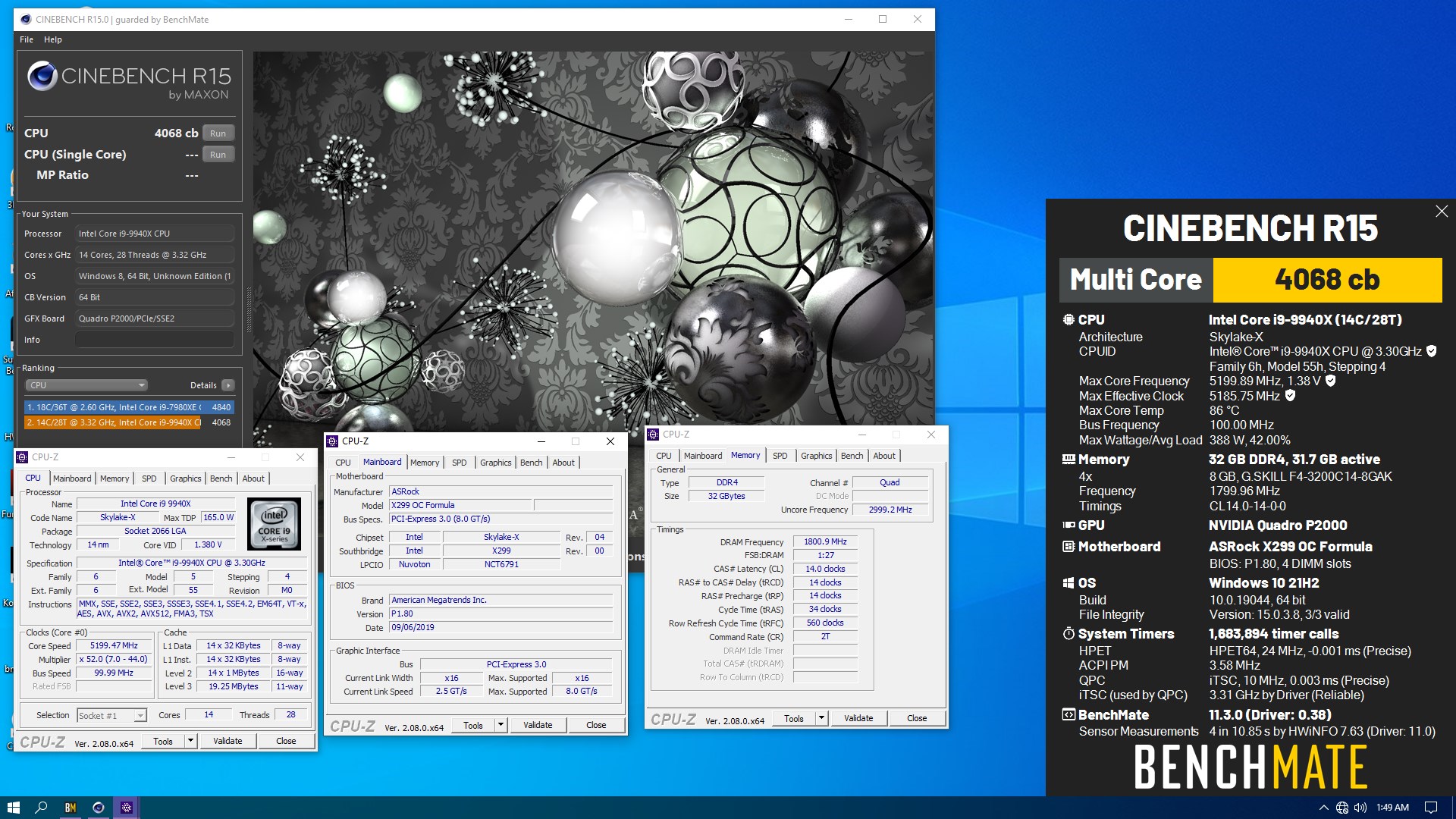The image size is (1456, 819).
Task: Click Tools in middle CPU-Z window
Action: coord(473,725)
